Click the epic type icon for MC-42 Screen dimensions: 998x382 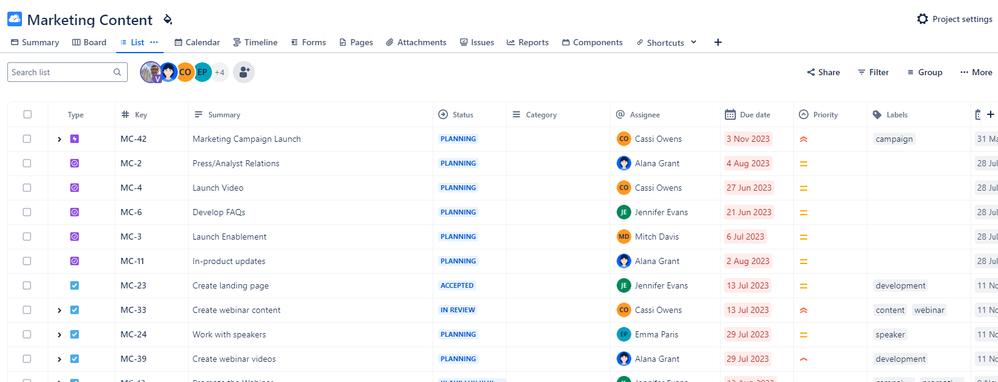coord(74,139)
